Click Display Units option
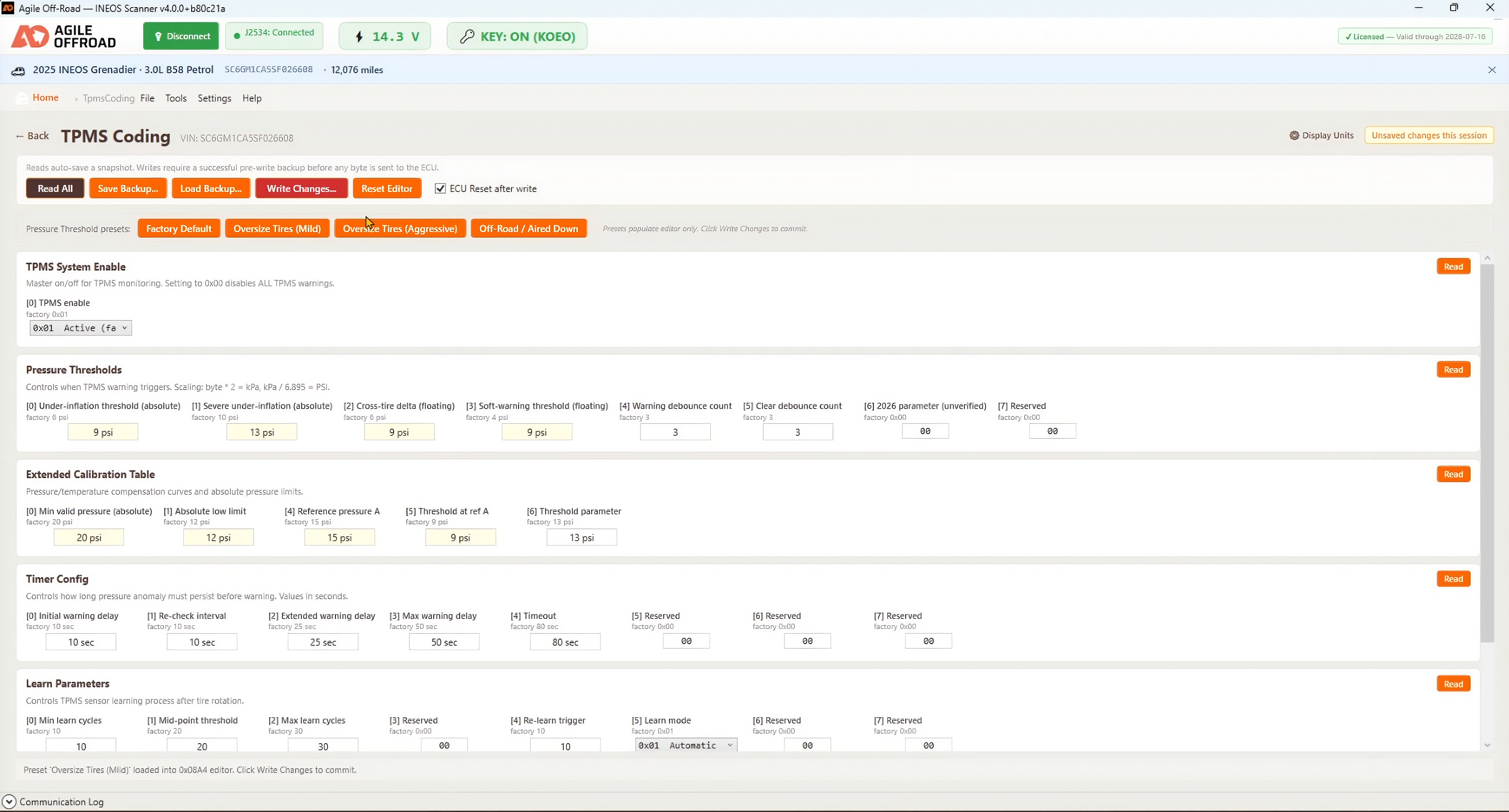Screen dimensions: 1509x812 click(1321, 135)
